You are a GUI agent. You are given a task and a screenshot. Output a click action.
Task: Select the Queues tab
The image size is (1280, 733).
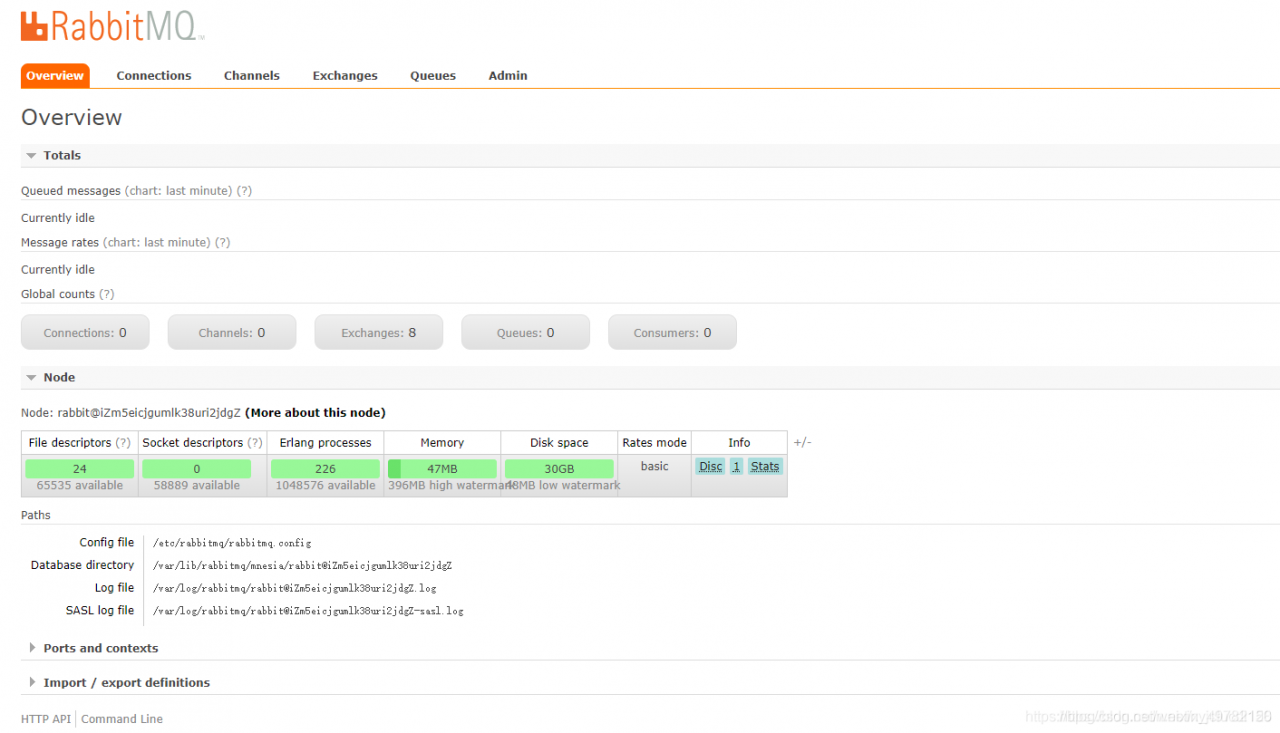pos(433,76)
